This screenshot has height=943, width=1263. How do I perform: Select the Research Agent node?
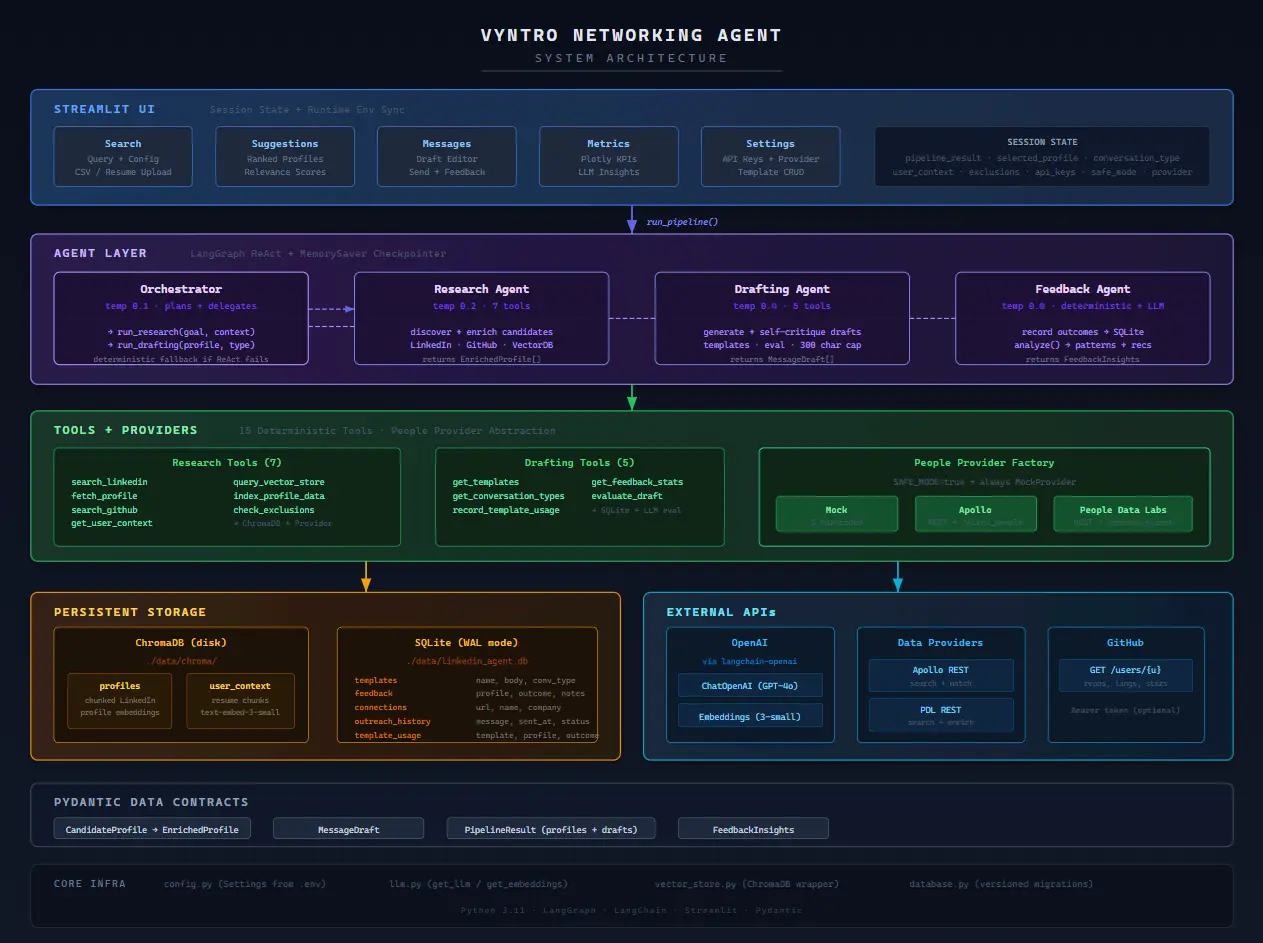[481, 319]
